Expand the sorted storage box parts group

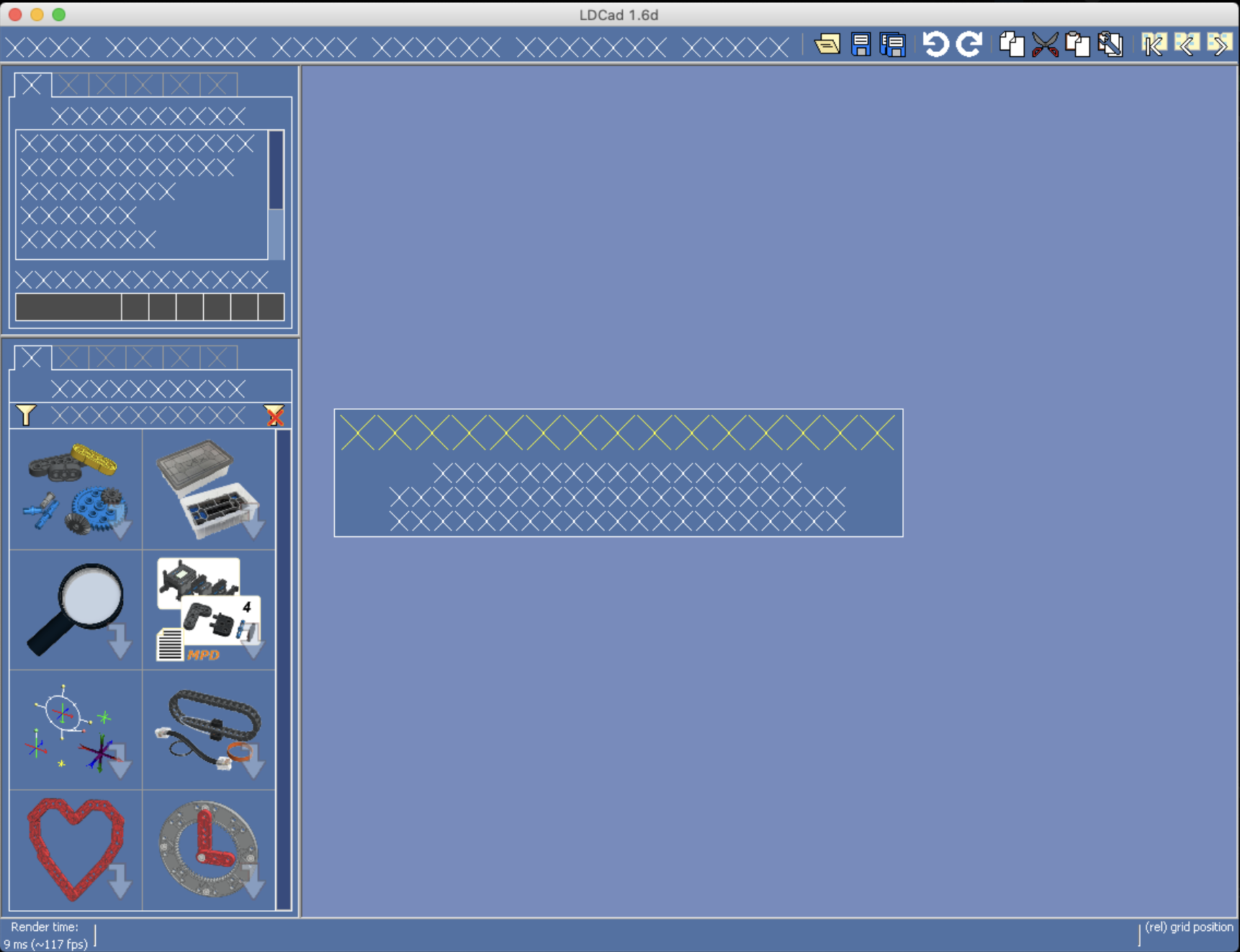(x=209, y=490)
